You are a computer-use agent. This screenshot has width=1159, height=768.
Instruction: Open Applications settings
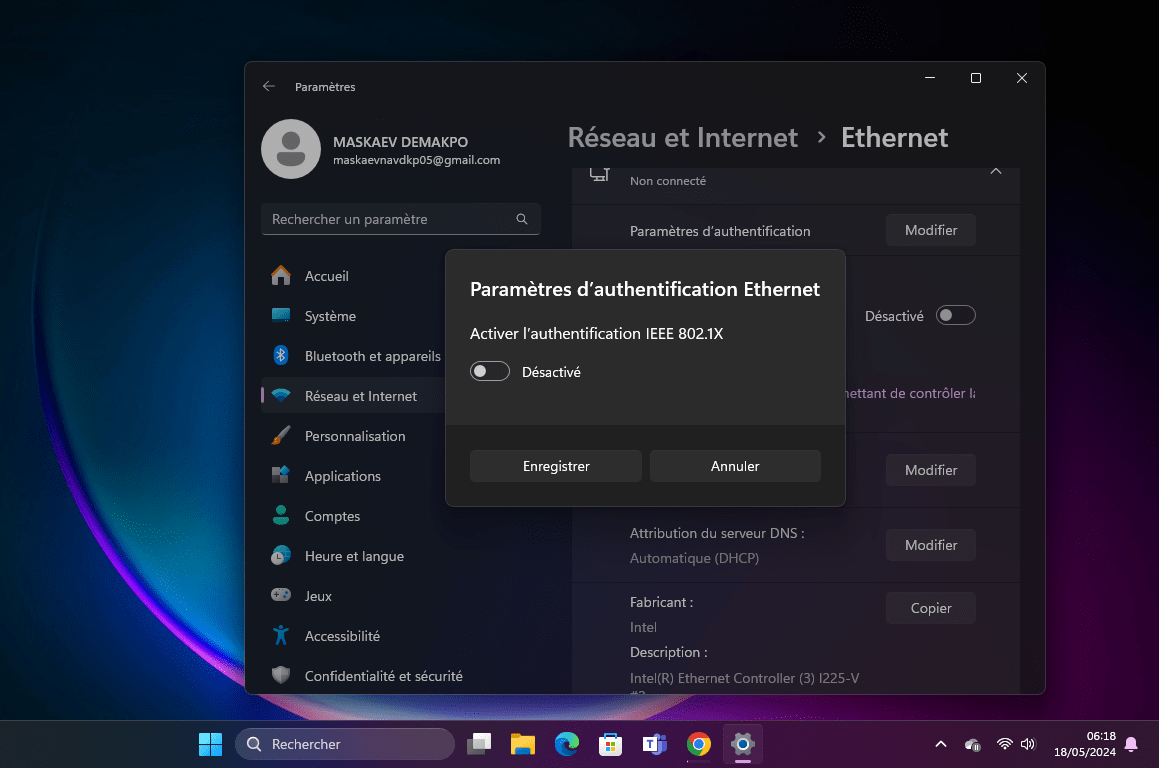tap(353, 476)
